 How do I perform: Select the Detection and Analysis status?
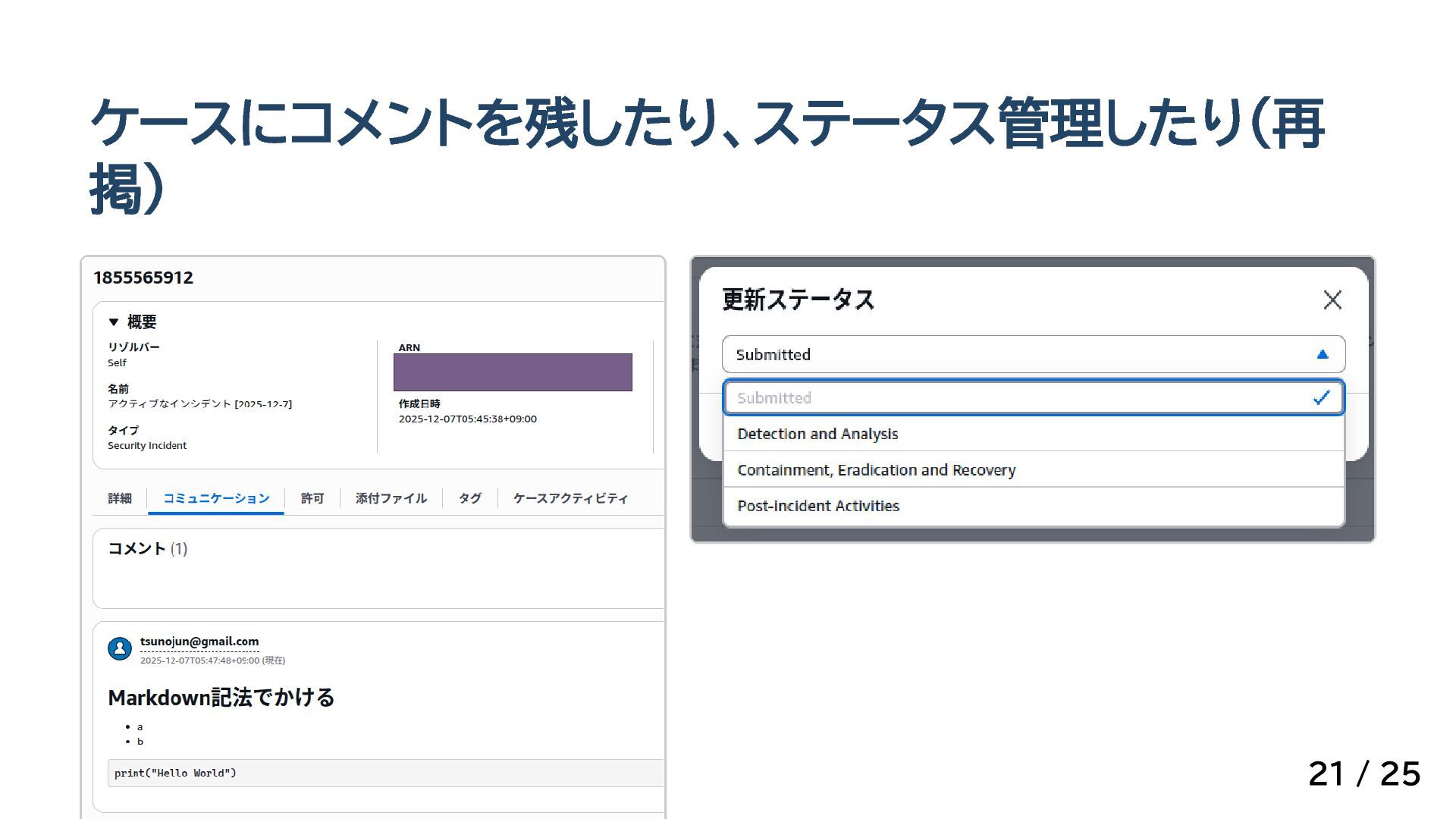(817, 434)
